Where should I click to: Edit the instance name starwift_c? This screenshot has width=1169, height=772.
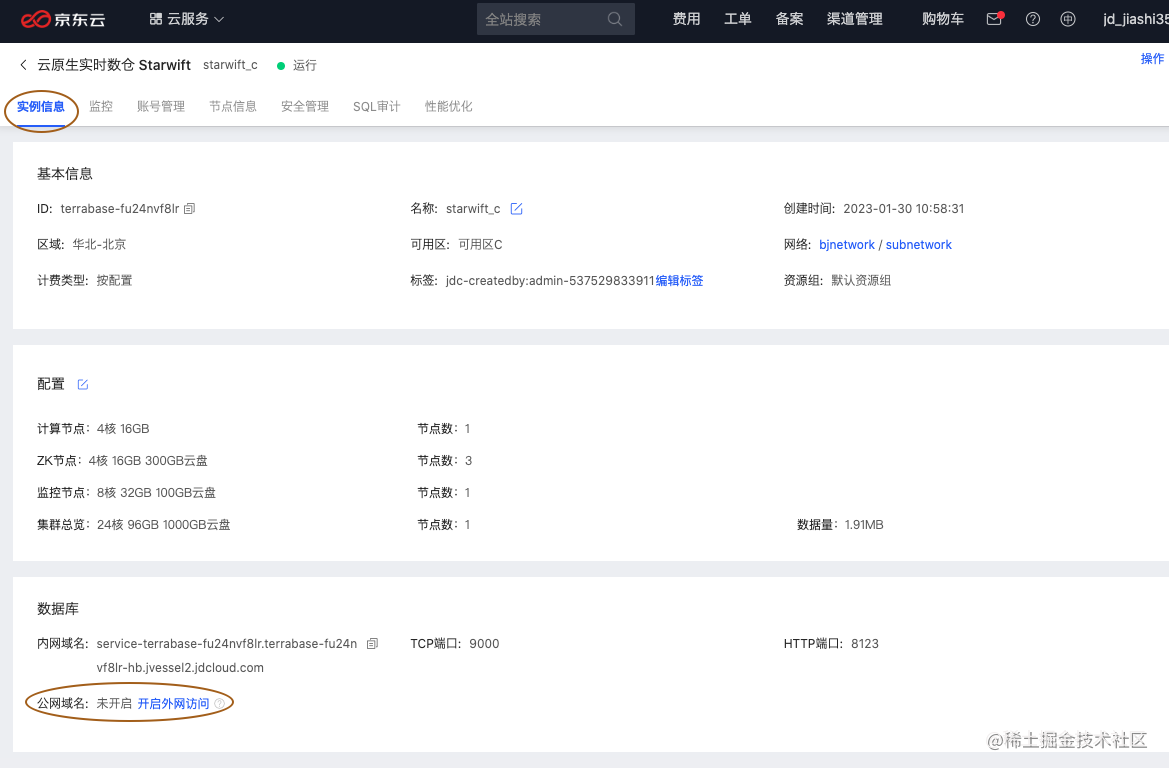pyautogui.click(x=516, y=209)
